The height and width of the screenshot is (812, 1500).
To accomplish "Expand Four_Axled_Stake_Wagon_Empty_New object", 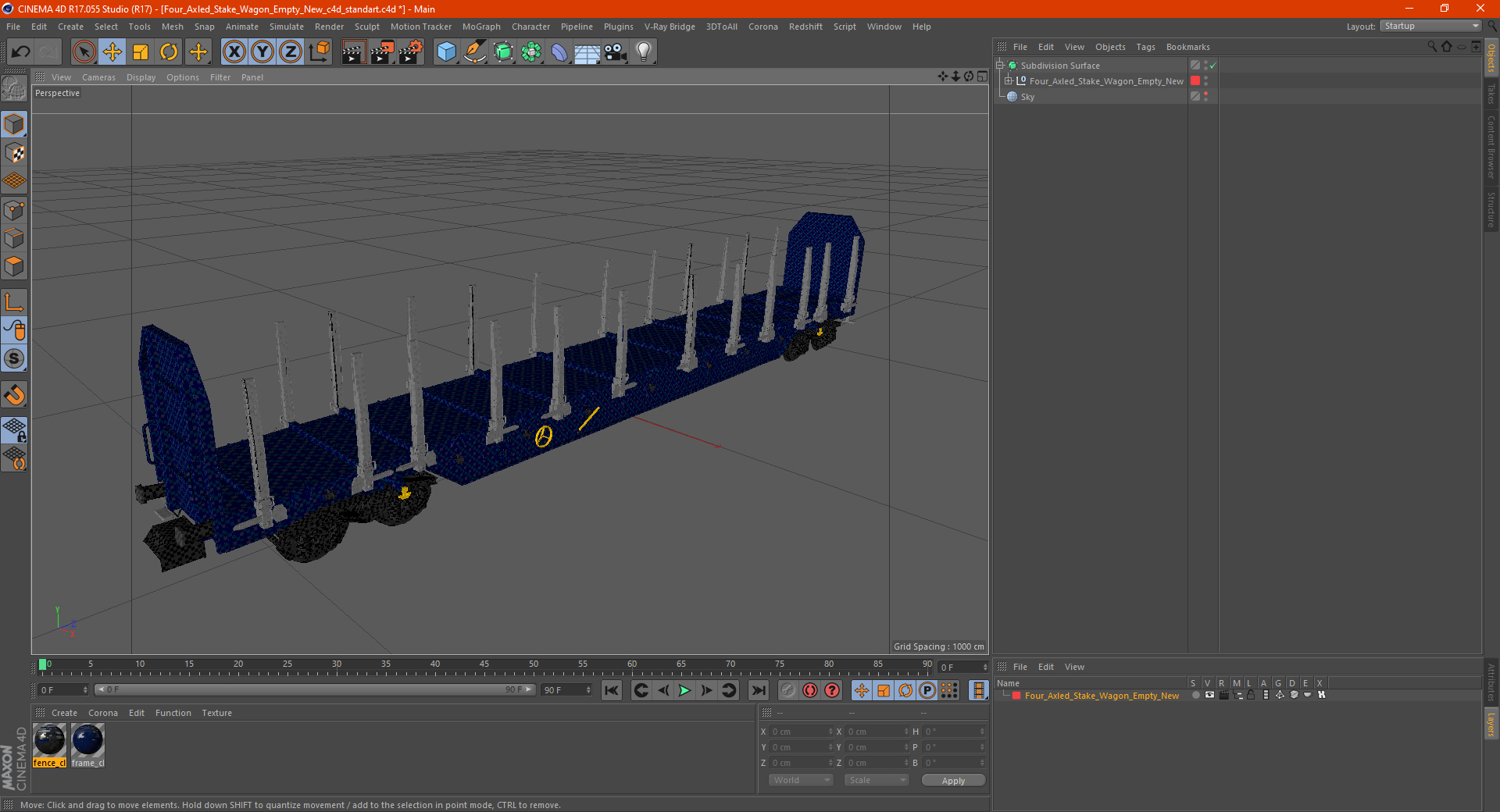I will click(1009, 80).
